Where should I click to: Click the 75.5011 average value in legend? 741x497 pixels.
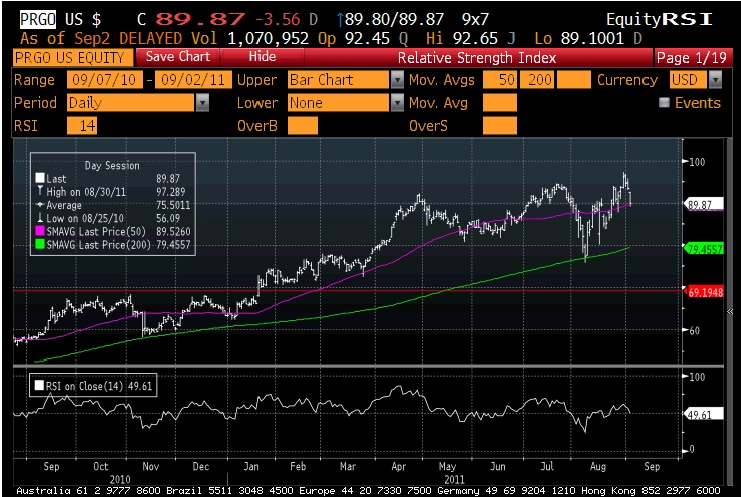click(x=173, y=205)
